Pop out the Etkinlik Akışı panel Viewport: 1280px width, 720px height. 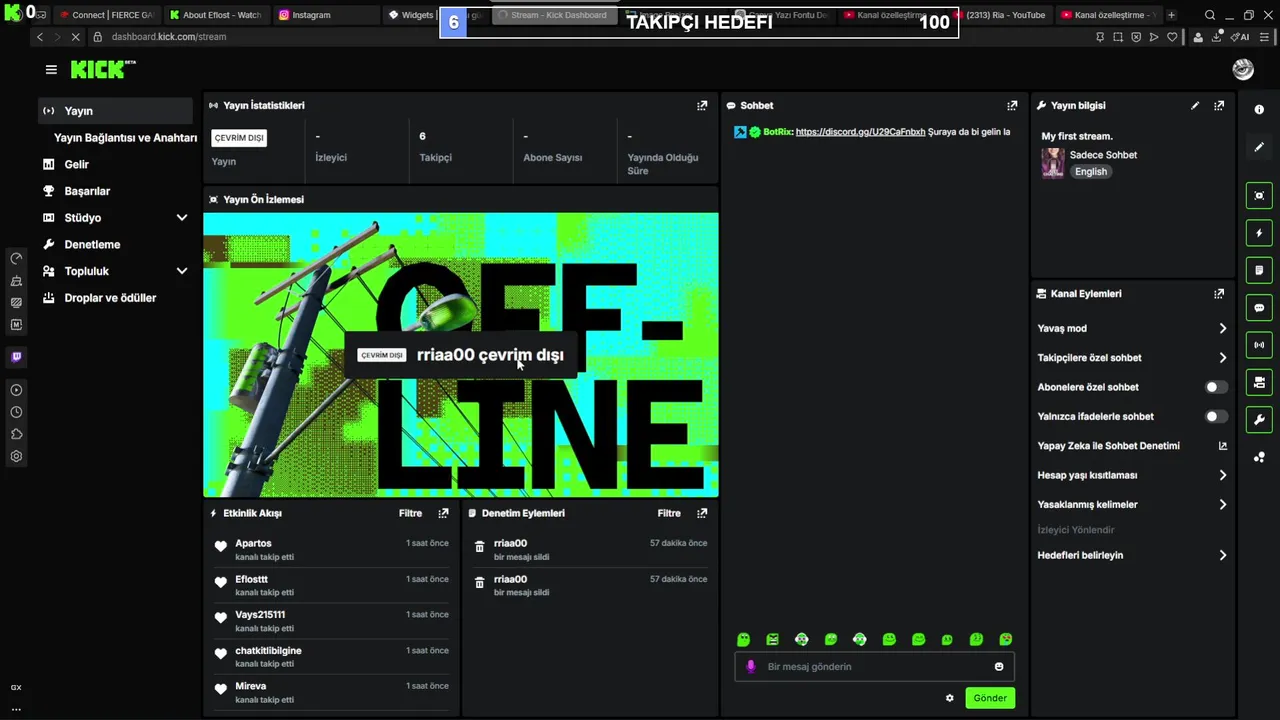(443, 513)
